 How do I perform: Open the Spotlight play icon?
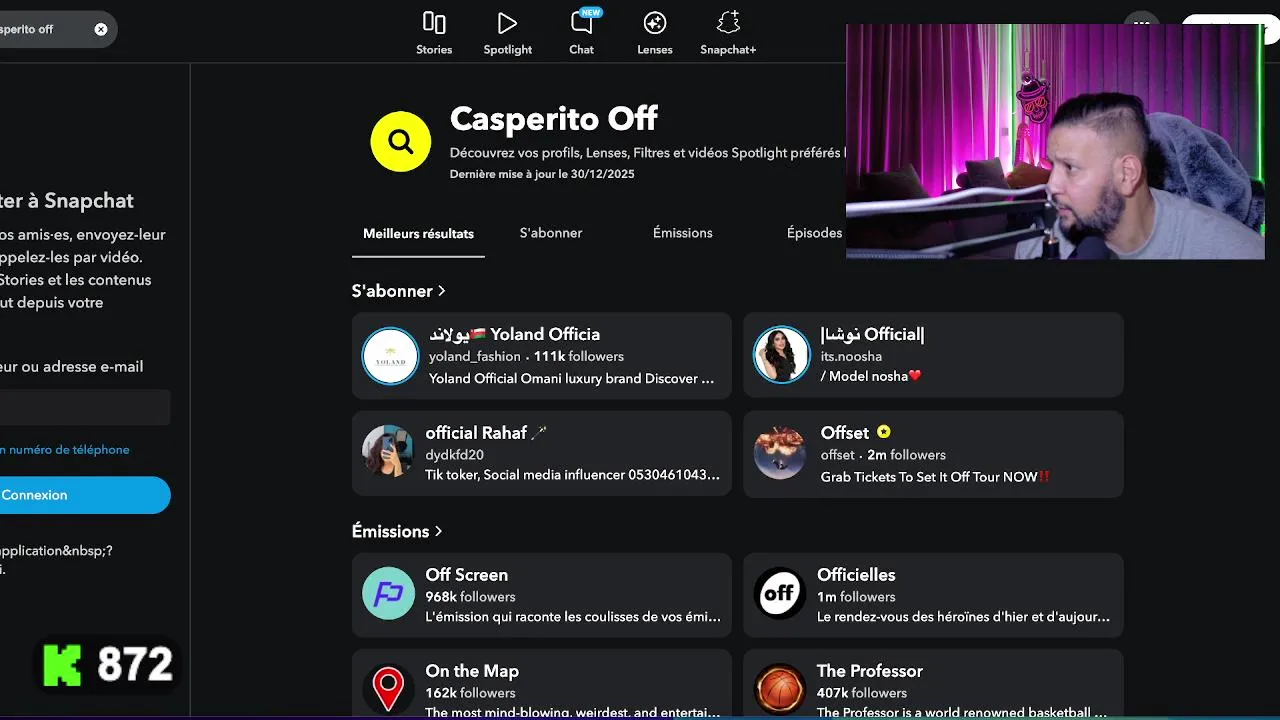(x=507, y=23)
